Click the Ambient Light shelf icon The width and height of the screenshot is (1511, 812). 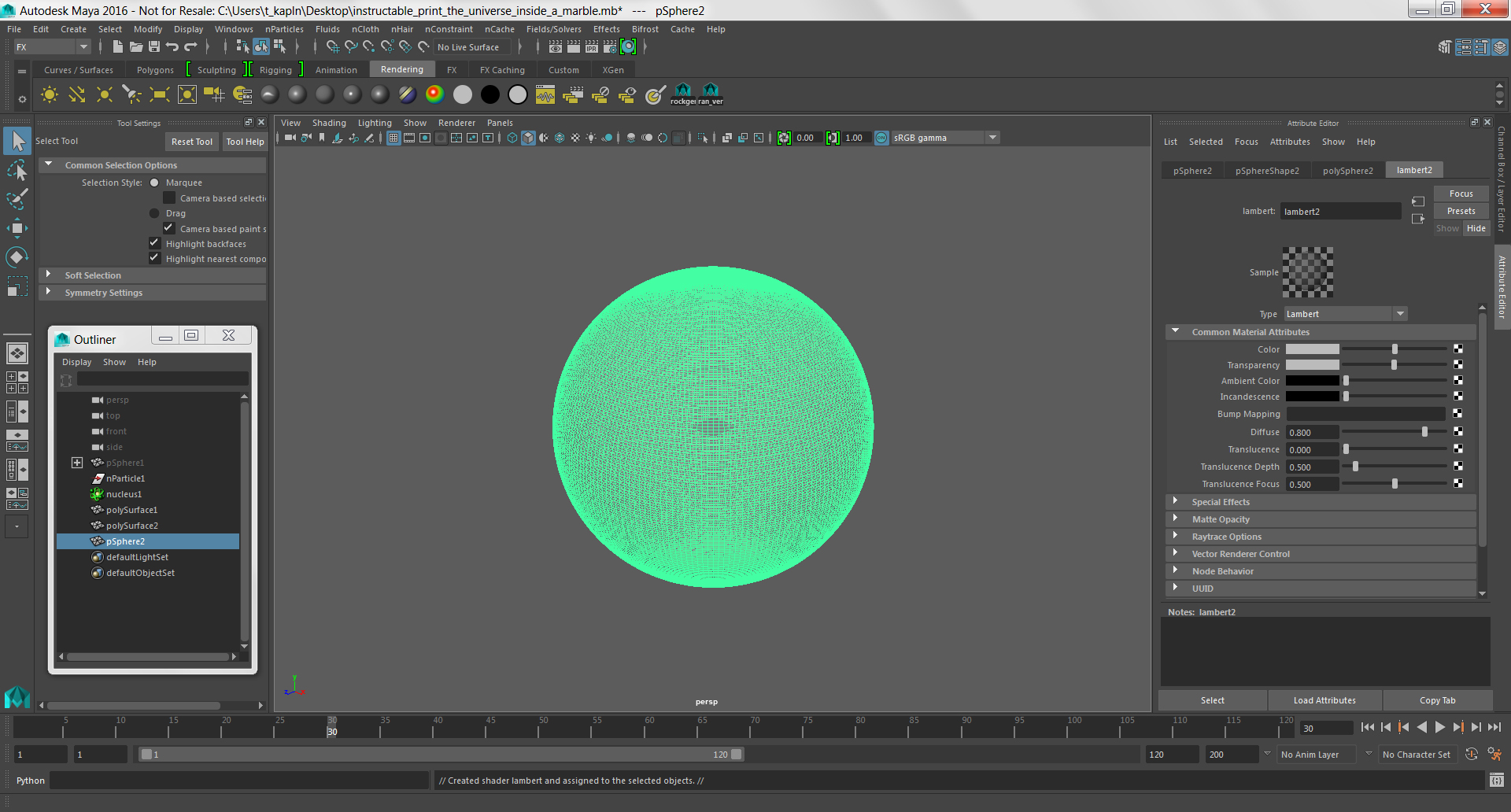(x=50, y=95)
